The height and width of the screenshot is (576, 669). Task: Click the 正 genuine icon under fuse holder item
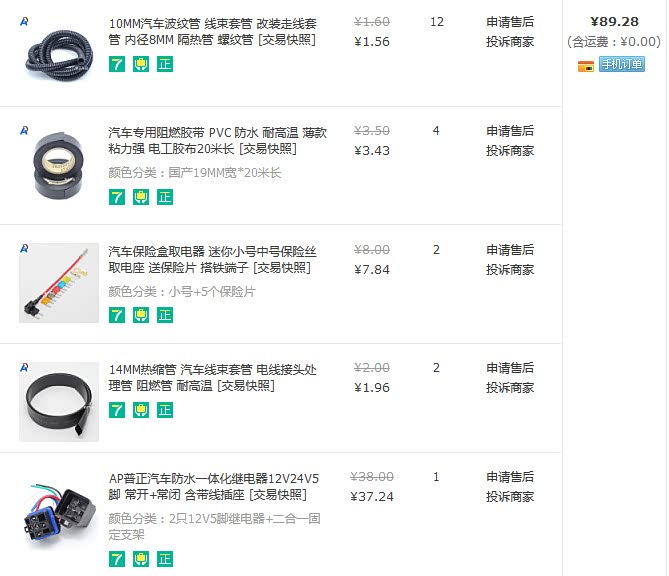[165, 315]
